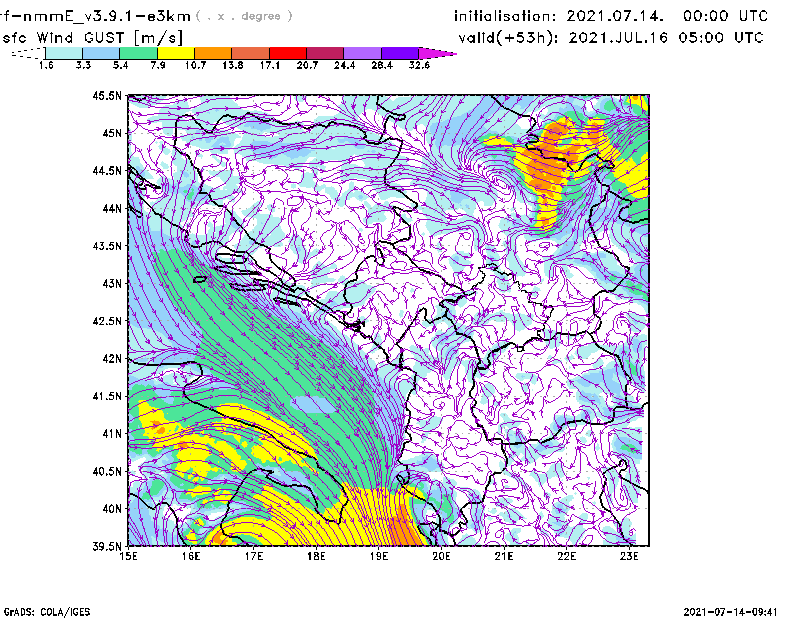
Task: Click the '40N' latitude label
Action: pos(112,509)
